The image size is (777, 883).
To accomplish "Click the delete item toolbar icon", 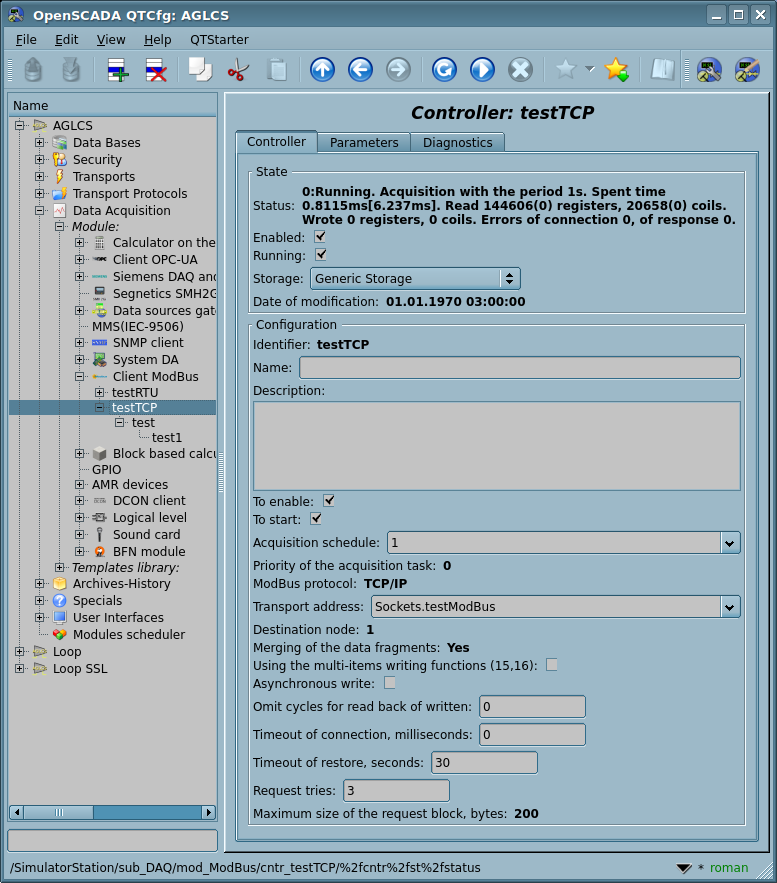I will (x=156, y=69).
